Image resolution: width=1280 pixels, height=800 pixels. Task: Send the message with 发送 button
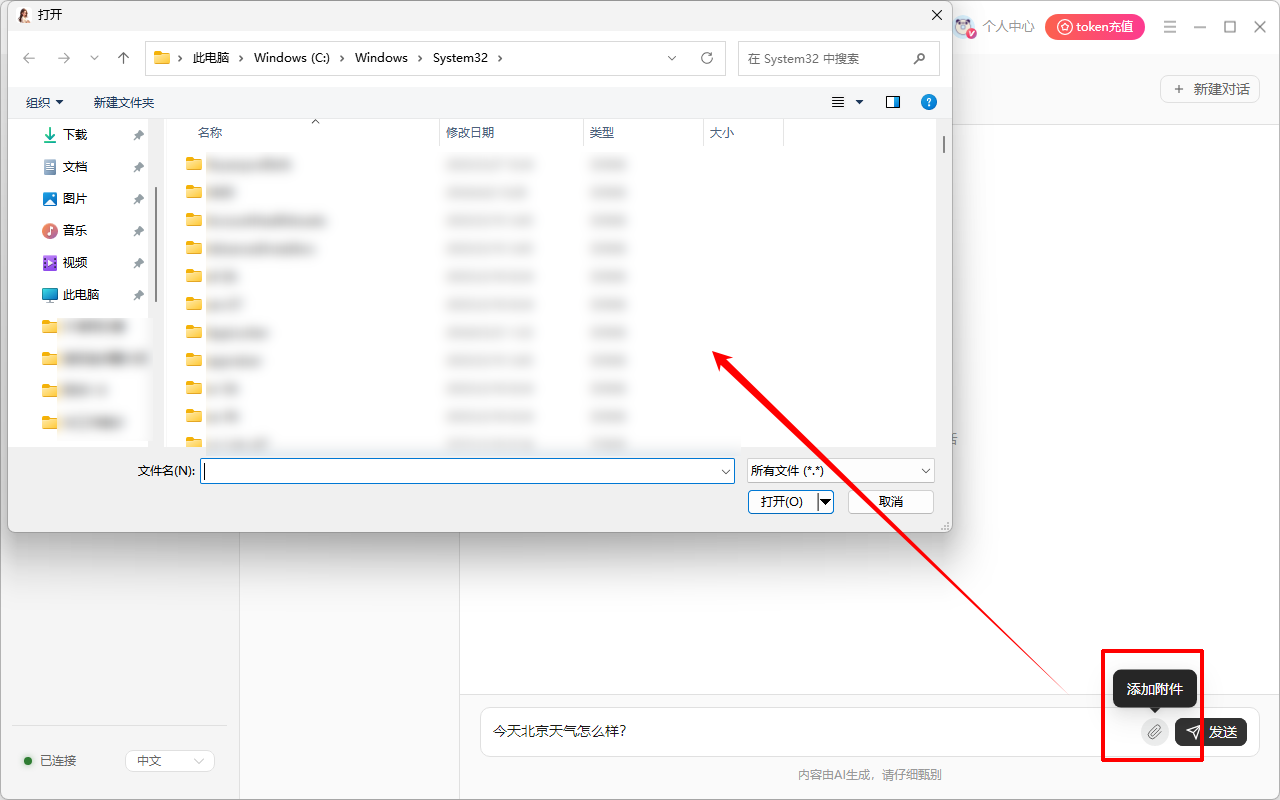point(1211,732)
